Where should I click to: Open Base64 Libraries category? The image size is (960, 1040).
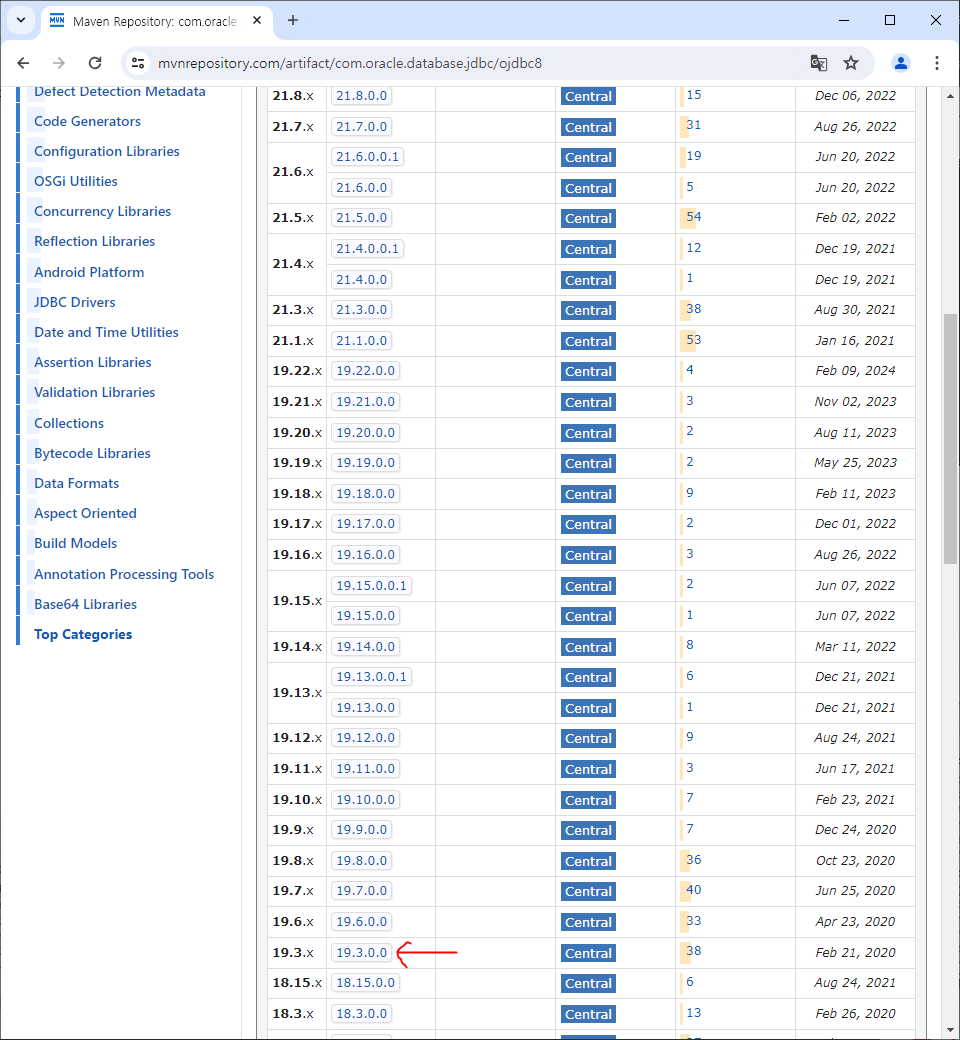click(x=86, y=604)
